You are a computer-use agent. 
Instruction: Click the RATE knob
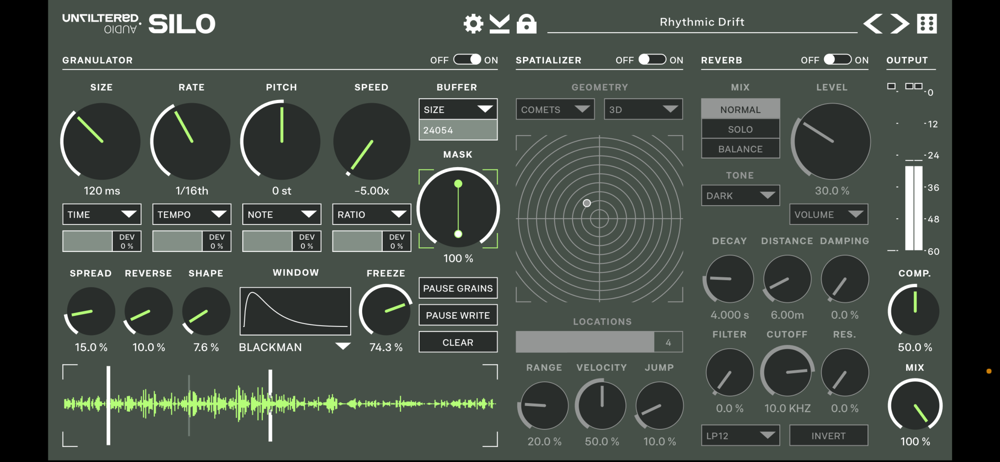click(191, 141)
